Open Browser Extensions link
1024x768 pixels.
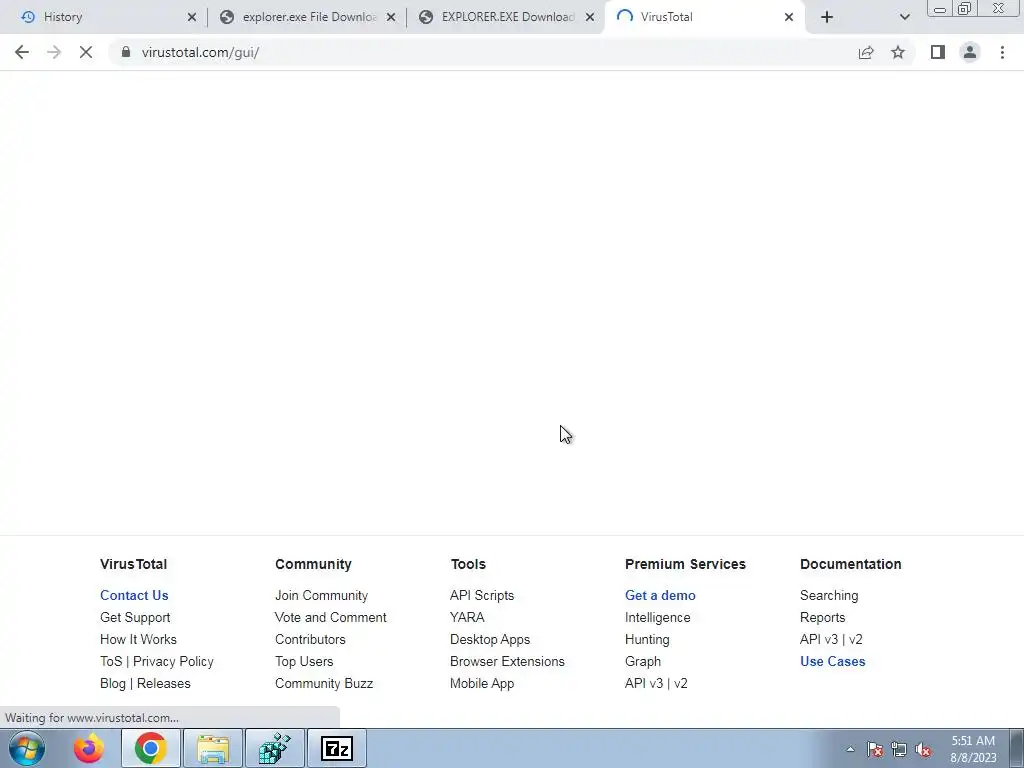click(x=507, y=661)
